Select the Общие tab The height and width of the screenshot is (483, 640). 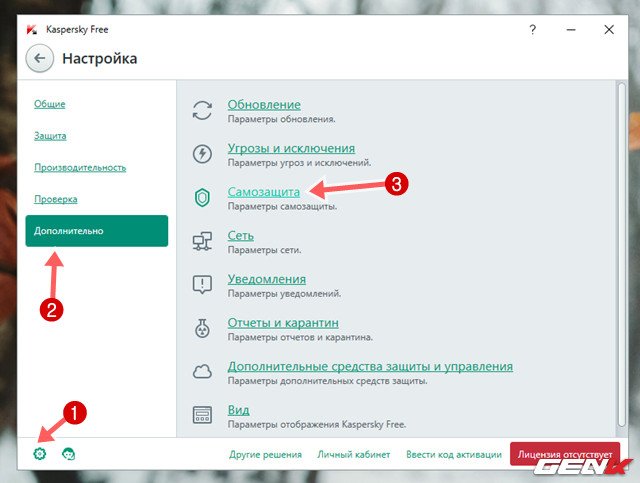(x=49, y=104)
